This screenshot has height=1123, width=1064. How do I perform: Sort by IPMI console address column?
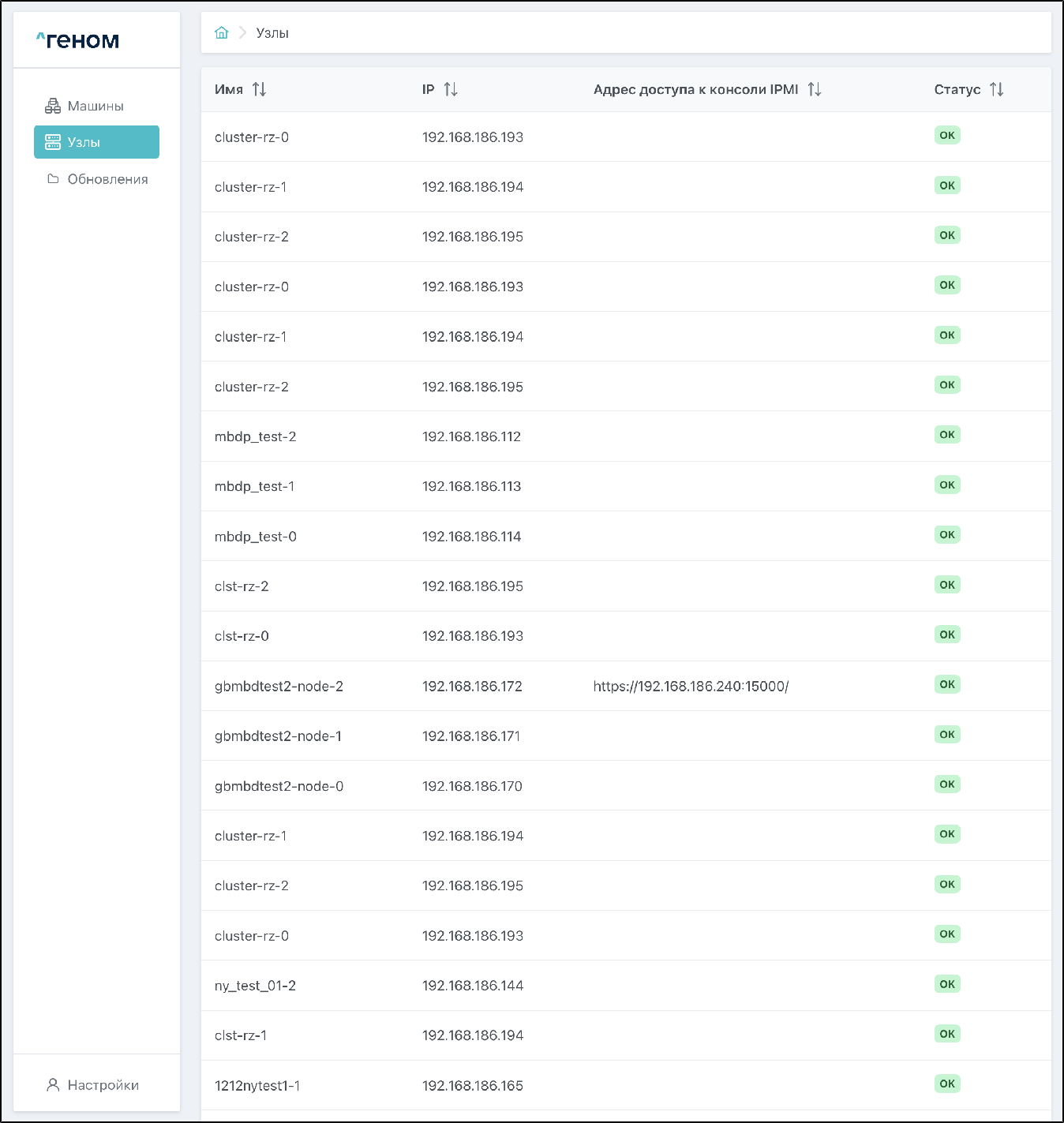pos(815,89)
